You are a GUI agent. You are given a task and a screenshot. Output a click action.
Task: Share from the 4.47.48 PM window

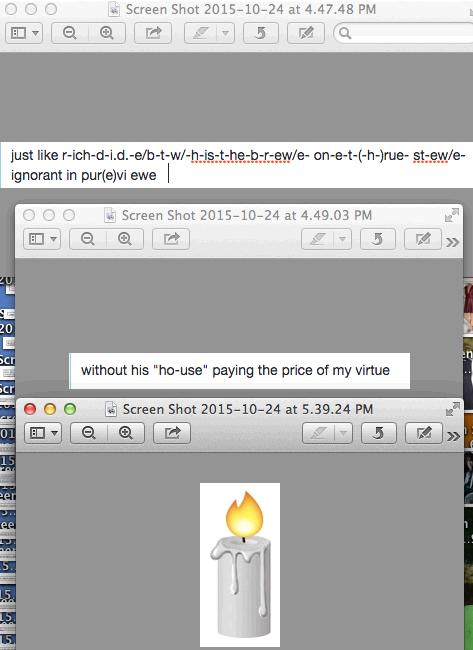tap(153, 33)
